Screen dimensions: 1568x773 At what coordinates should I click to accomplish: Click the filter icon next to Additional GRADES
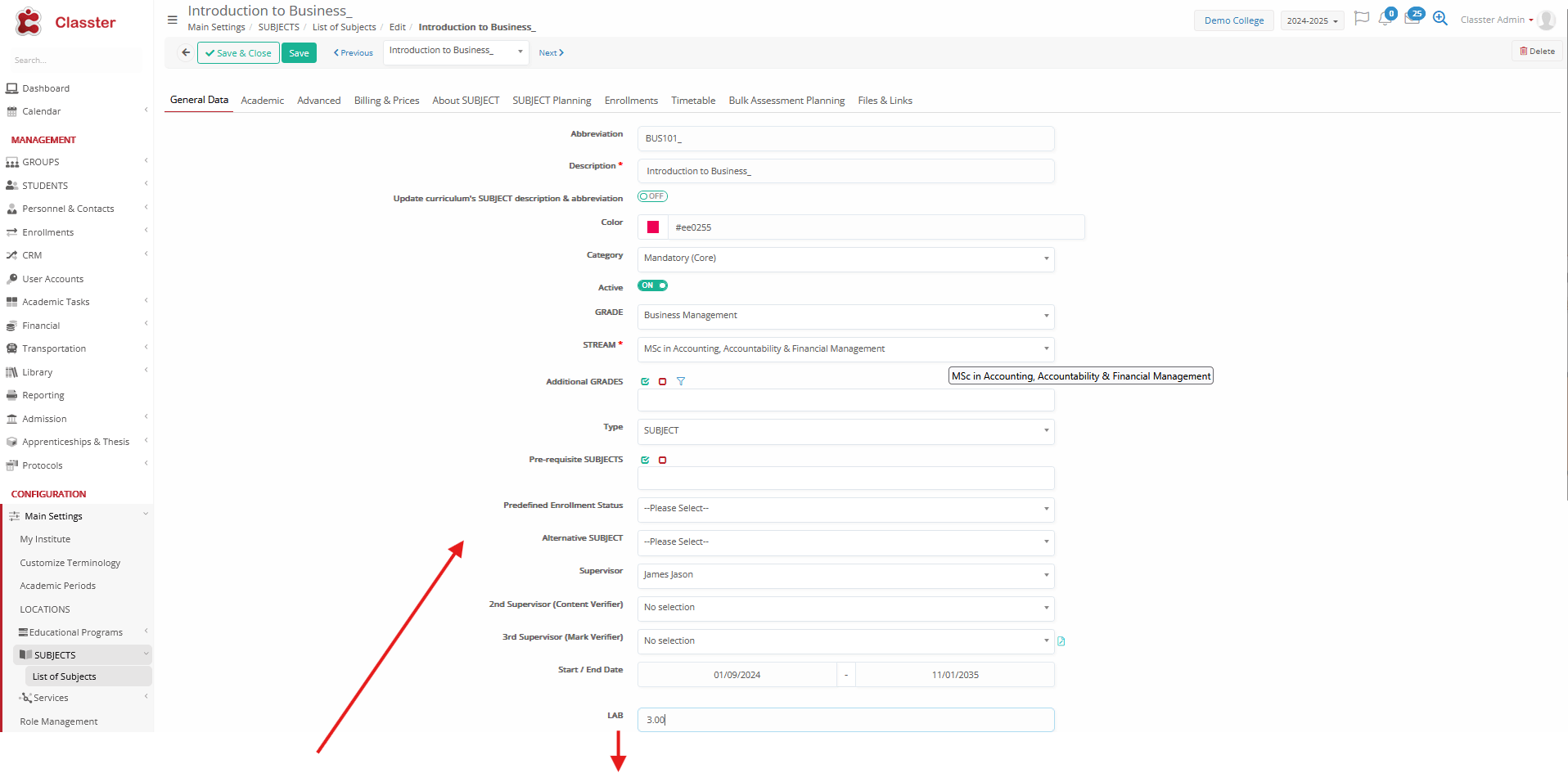(x=681, y=381)
